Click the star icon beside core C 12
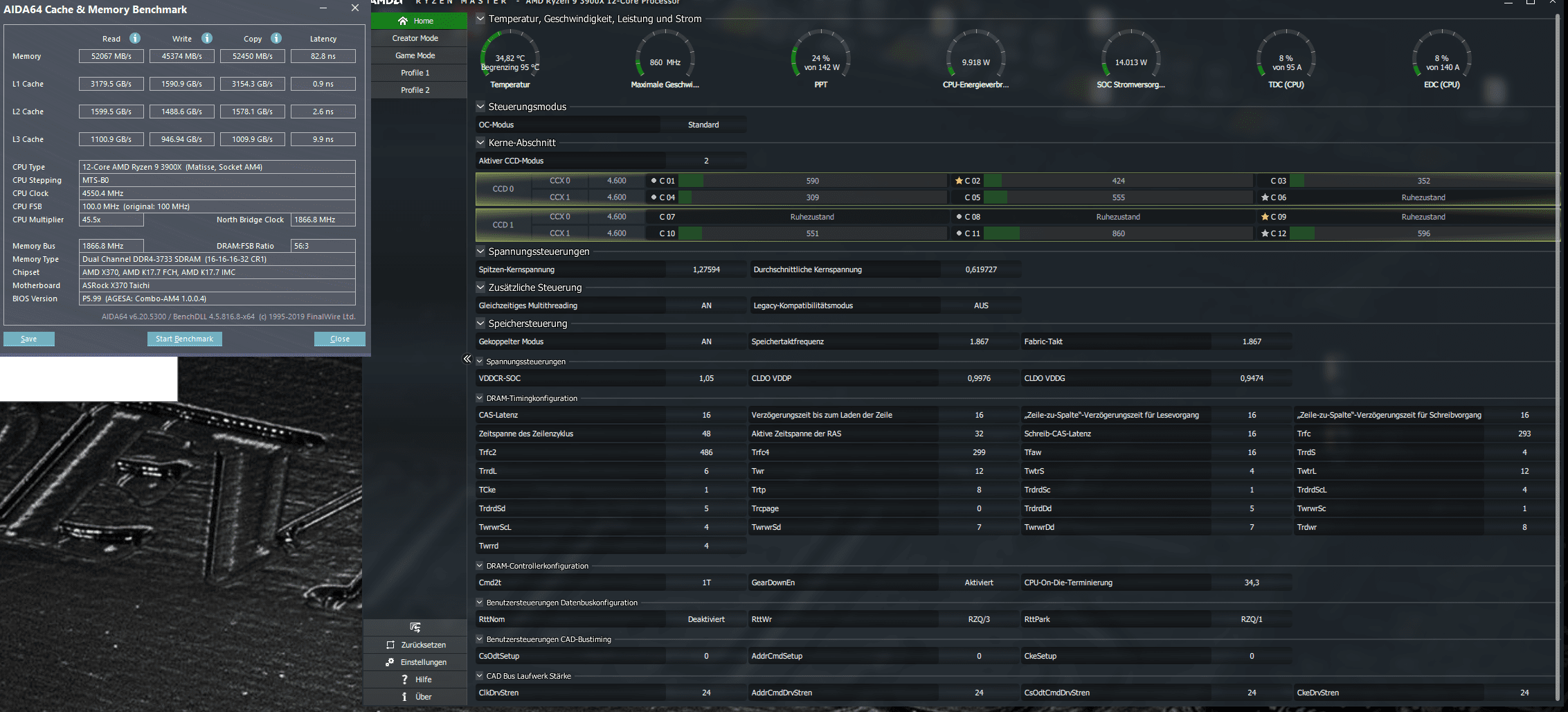The image size is (1568, 712). coord(1265,233)
